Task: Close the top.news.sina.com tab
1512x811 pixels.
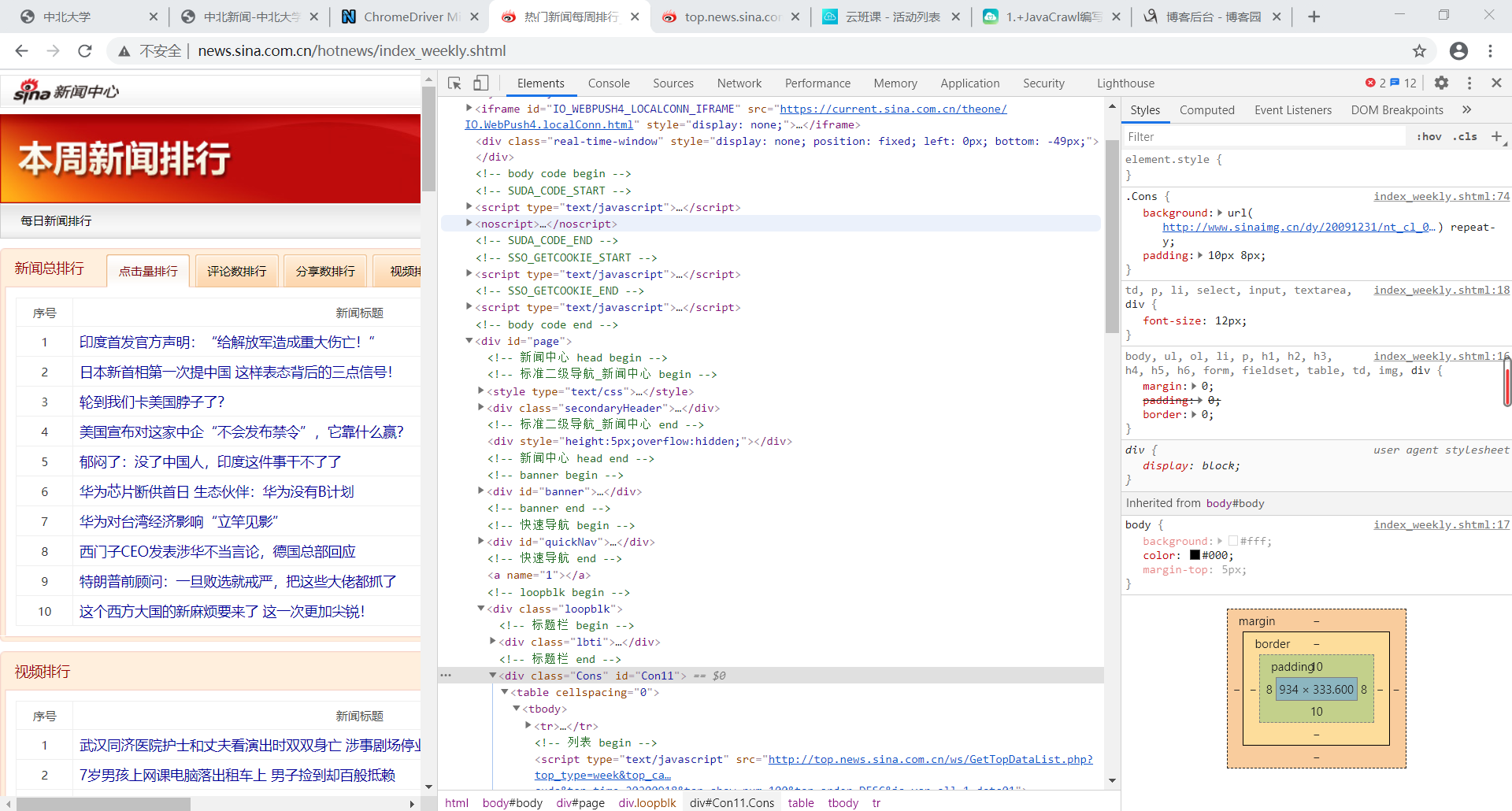Action: (x=795, y=17)
